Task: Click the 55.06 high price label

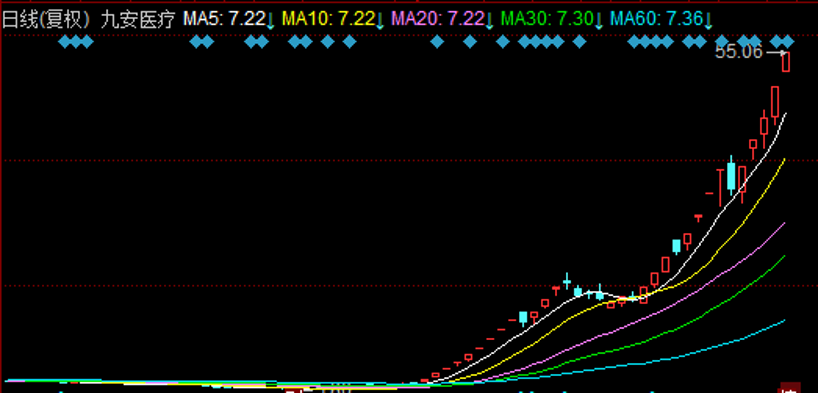Action: coord(739,52)
